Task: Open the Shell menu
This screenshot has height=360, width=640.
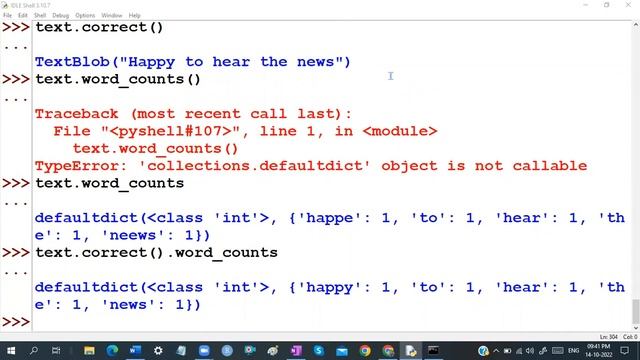Action: pos(40,16)
